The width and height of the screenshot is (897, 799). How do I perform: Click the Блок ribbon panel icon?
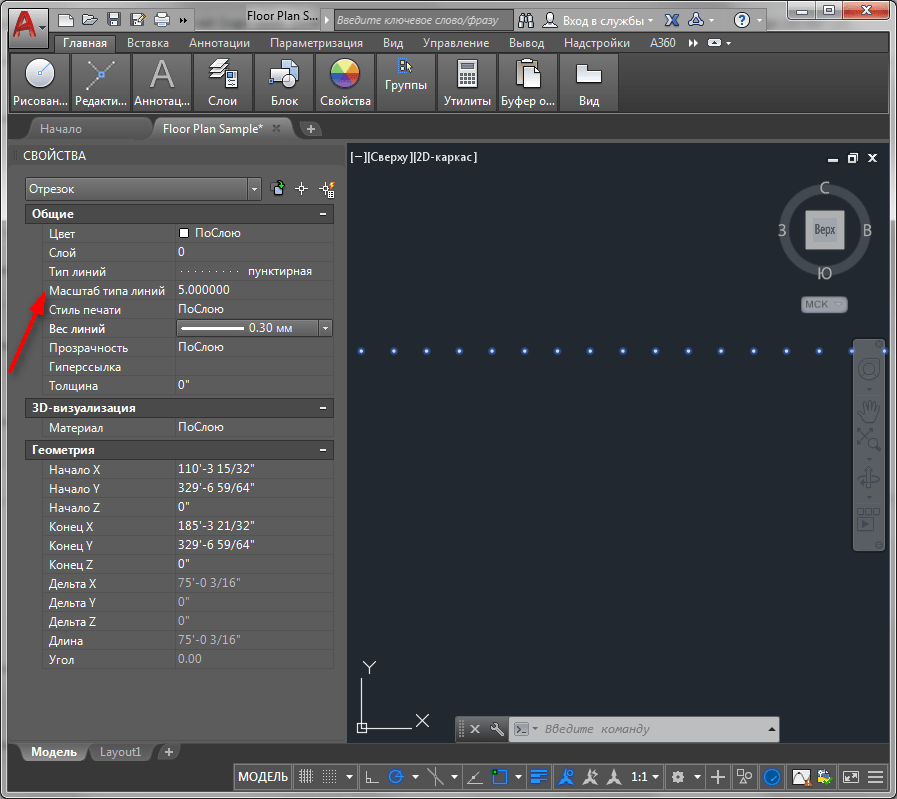284,82
